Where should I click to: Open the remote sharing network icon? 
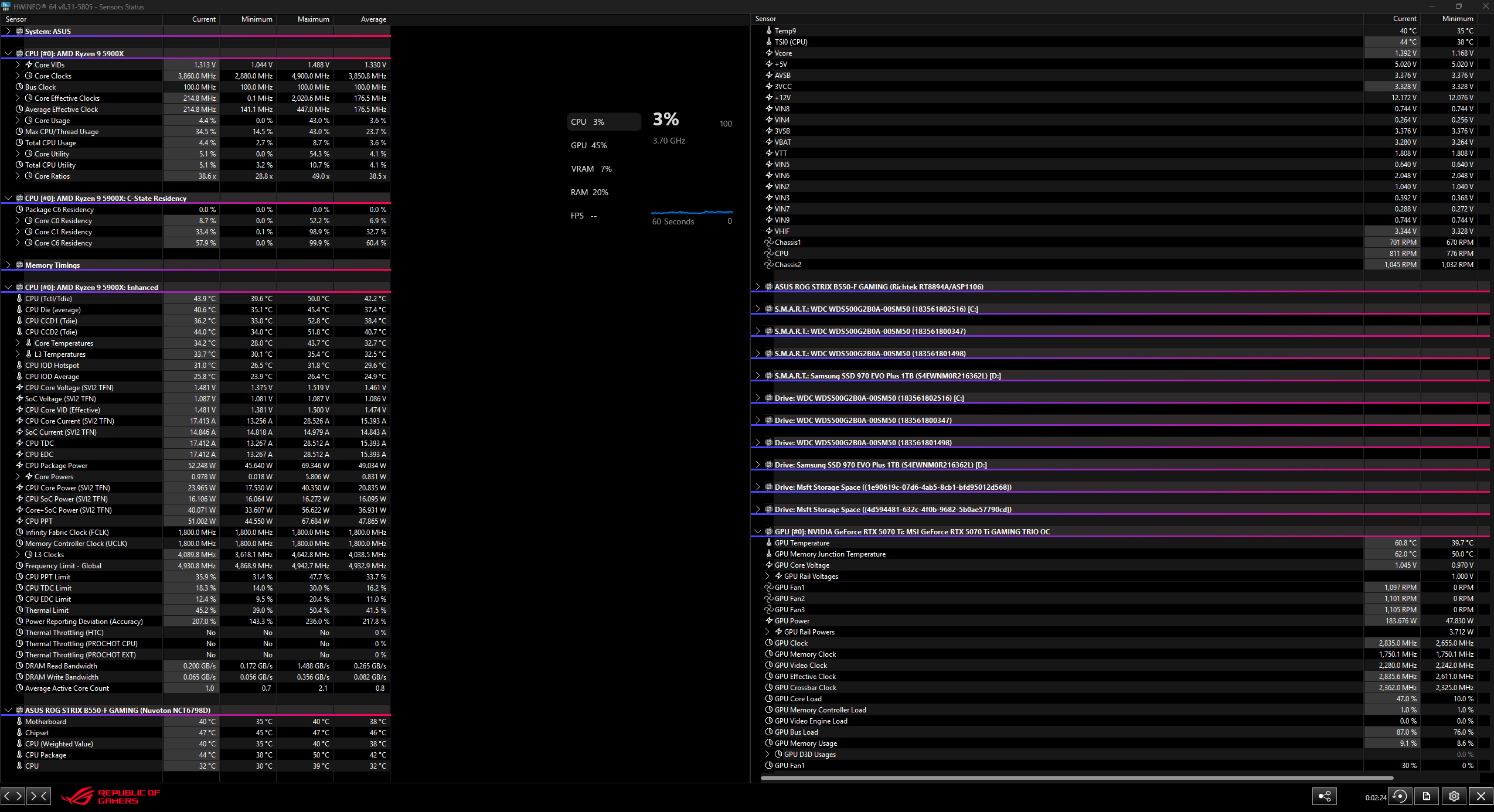[1324, 796]
